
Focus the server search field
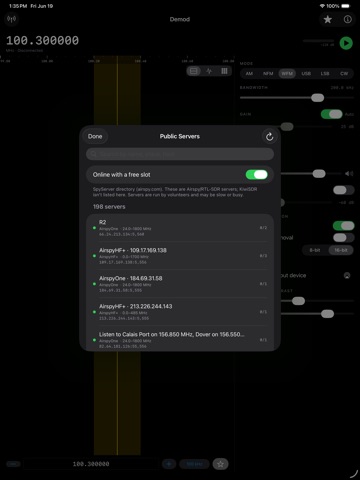(180, 154)
